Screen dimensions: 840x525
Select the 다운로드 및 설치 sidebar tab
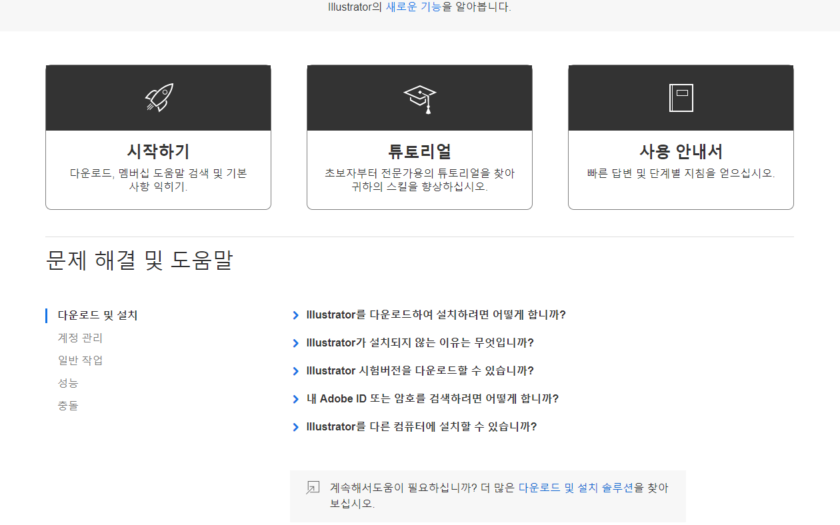tap(98, 315)
